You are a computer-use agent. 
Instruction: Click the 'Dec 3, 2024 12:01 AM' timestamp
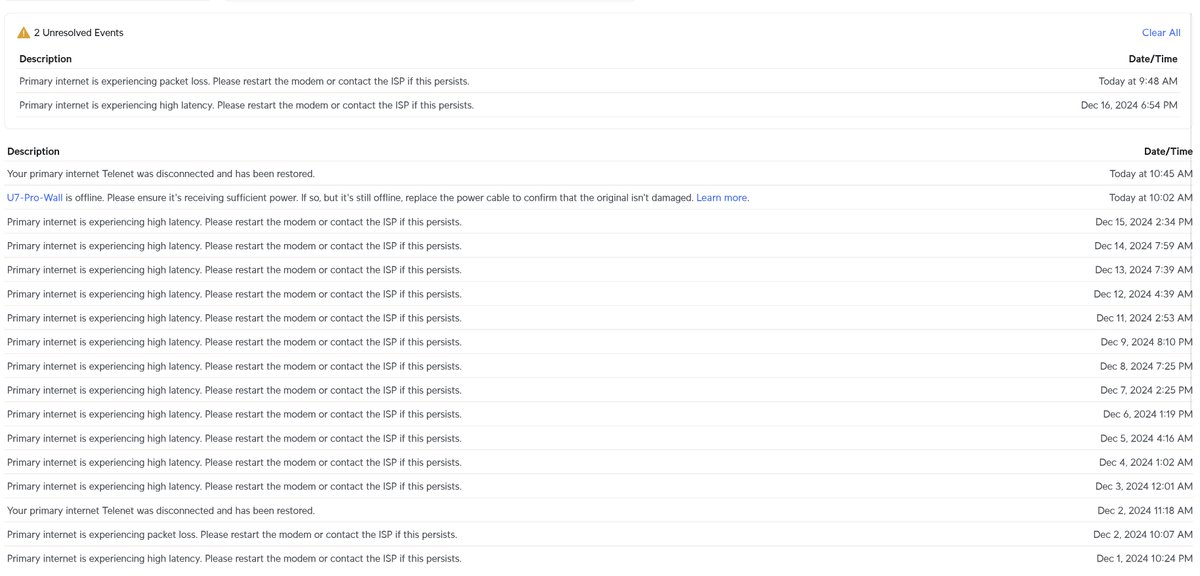pyautogui.click(x=1144, y=486)
